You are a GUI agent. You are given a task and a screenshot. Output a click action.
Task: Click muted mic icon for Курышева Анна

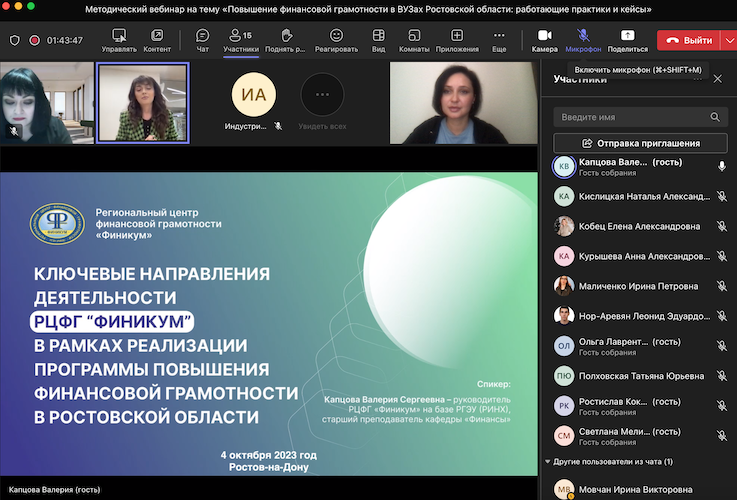[x=721, y=256]
